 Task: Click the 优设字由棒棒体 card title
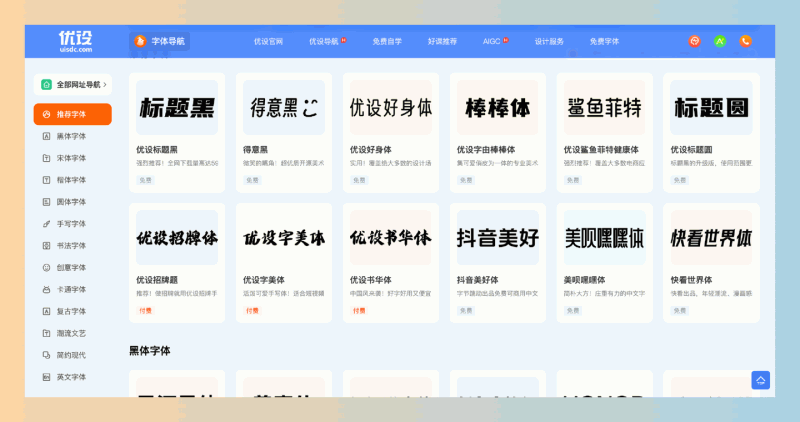[486, 150]
